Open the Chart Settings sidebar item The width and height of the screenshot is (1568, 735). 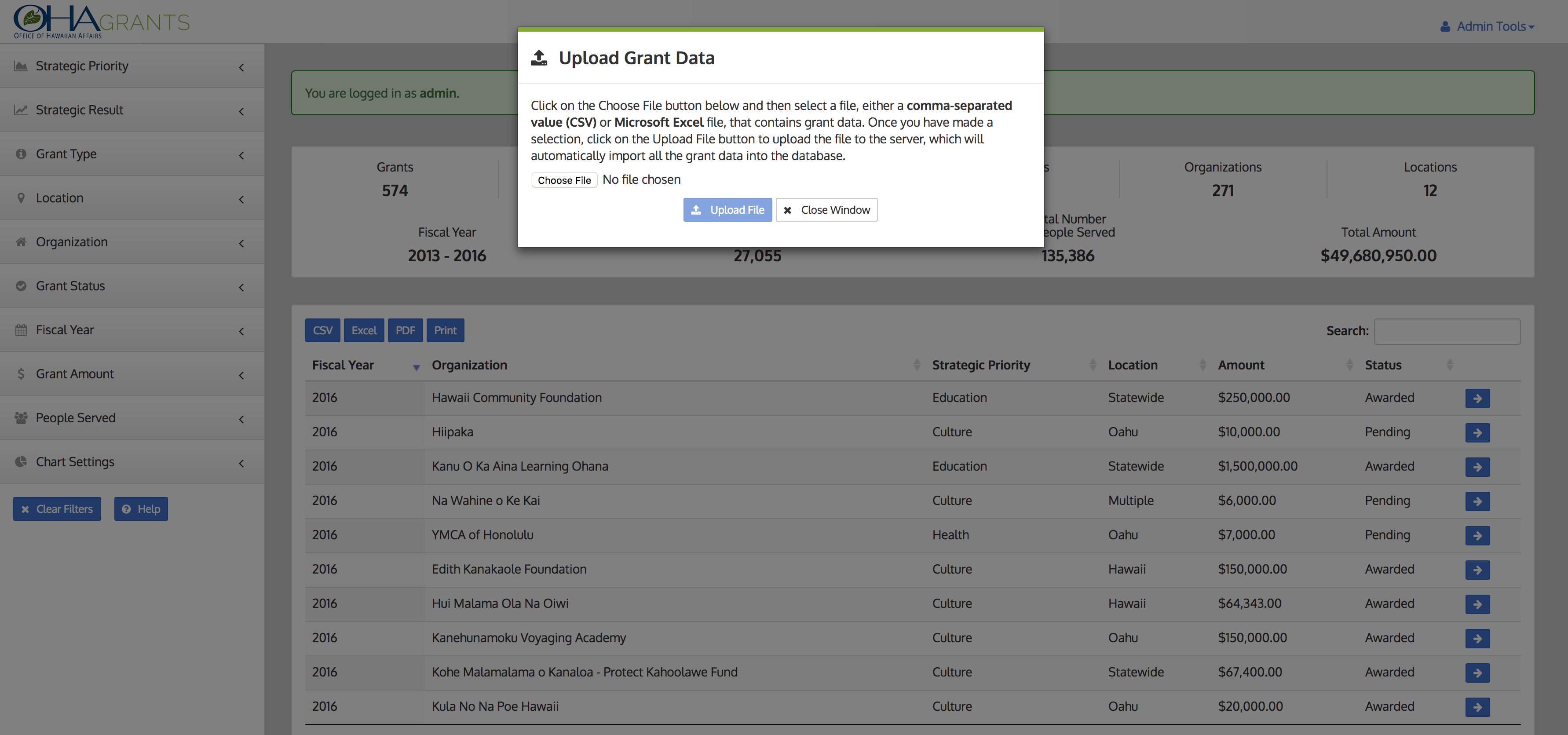click(132, 461)
